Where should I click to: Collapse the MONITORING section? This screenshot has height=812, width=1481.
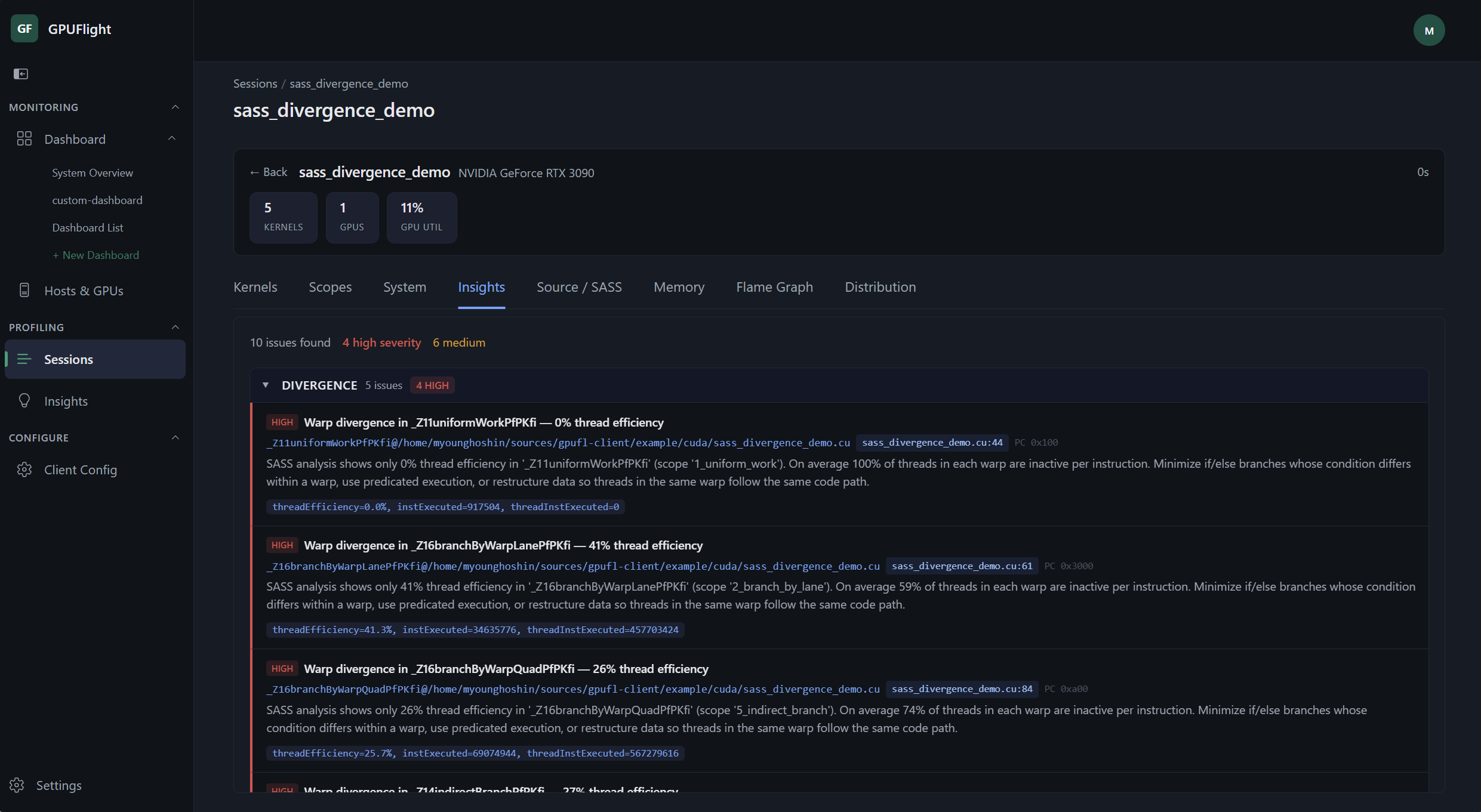[x=175, y=107]
